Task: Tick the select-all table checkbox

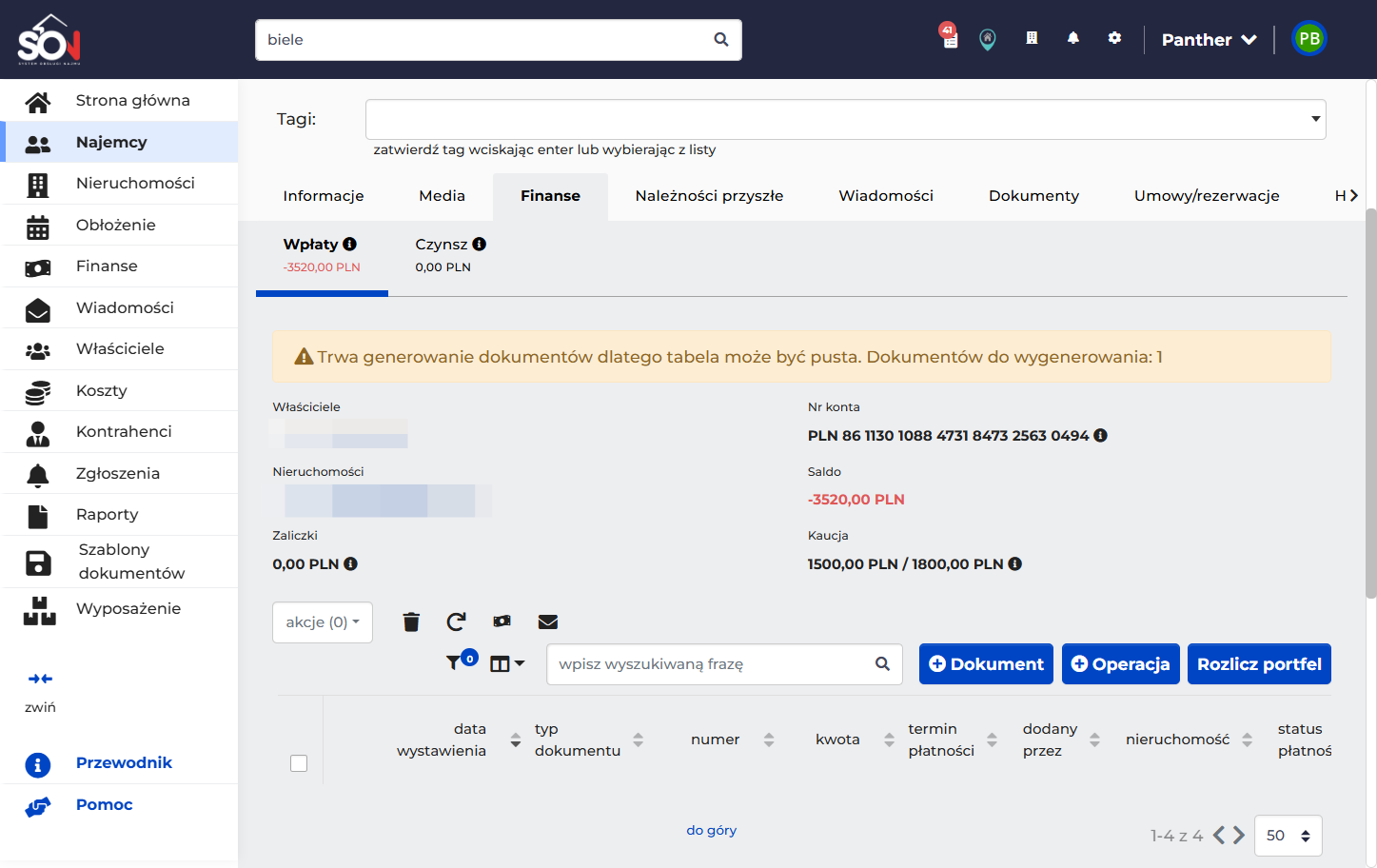Action: [x=299, y=763]
